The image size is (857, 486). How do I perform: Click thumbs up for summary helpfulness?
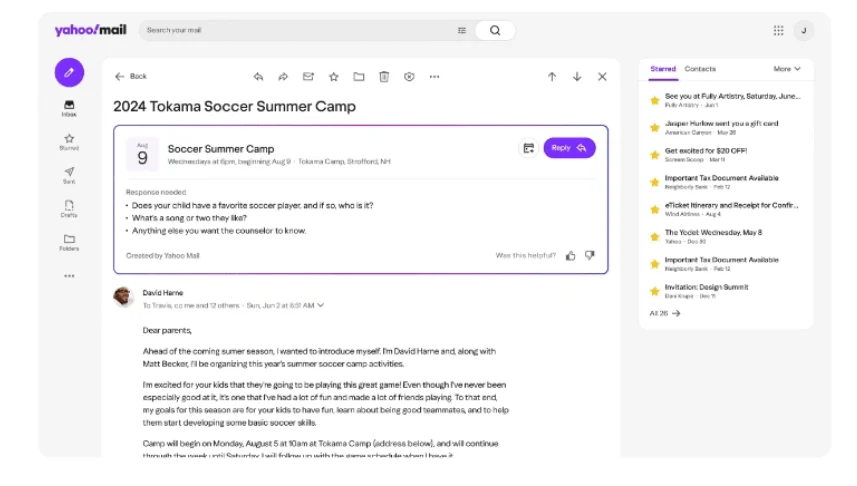571,255
